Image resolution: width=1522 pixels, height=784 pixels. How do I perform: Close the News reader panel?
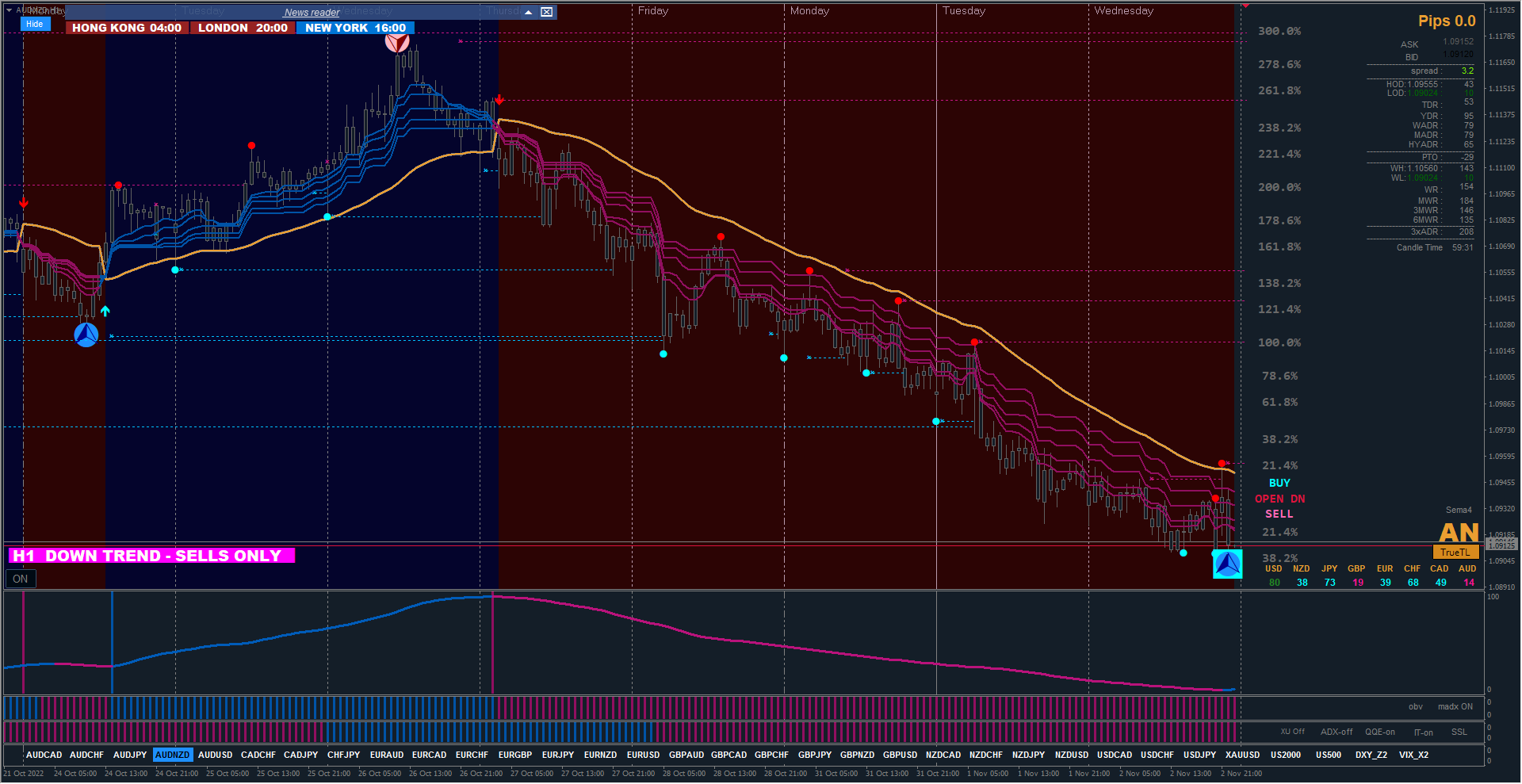[x=547, y=12]
